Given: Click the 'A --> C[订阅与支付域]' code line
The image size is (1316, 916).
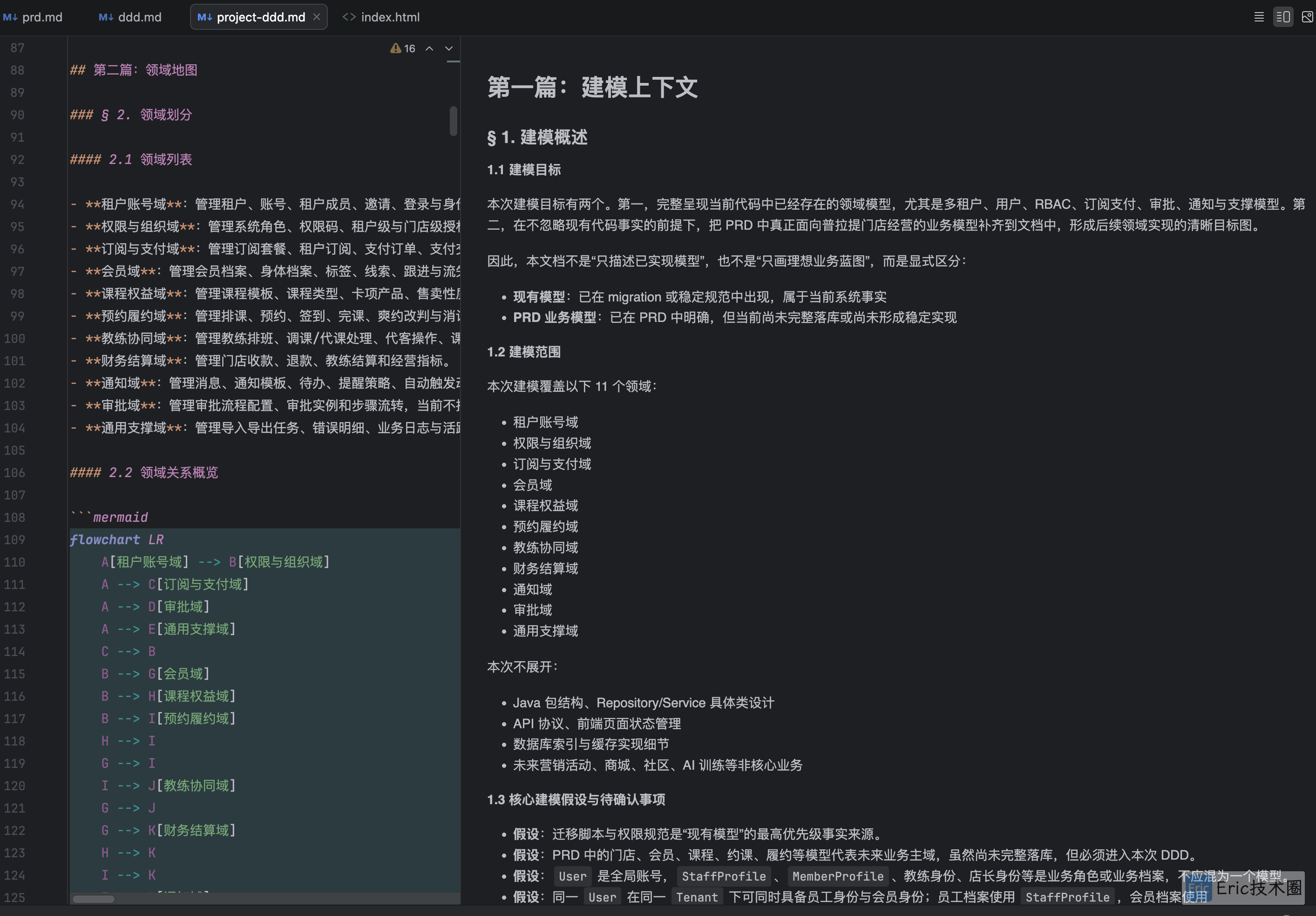Looking at the screenshot, I should [x=176, y=584].
